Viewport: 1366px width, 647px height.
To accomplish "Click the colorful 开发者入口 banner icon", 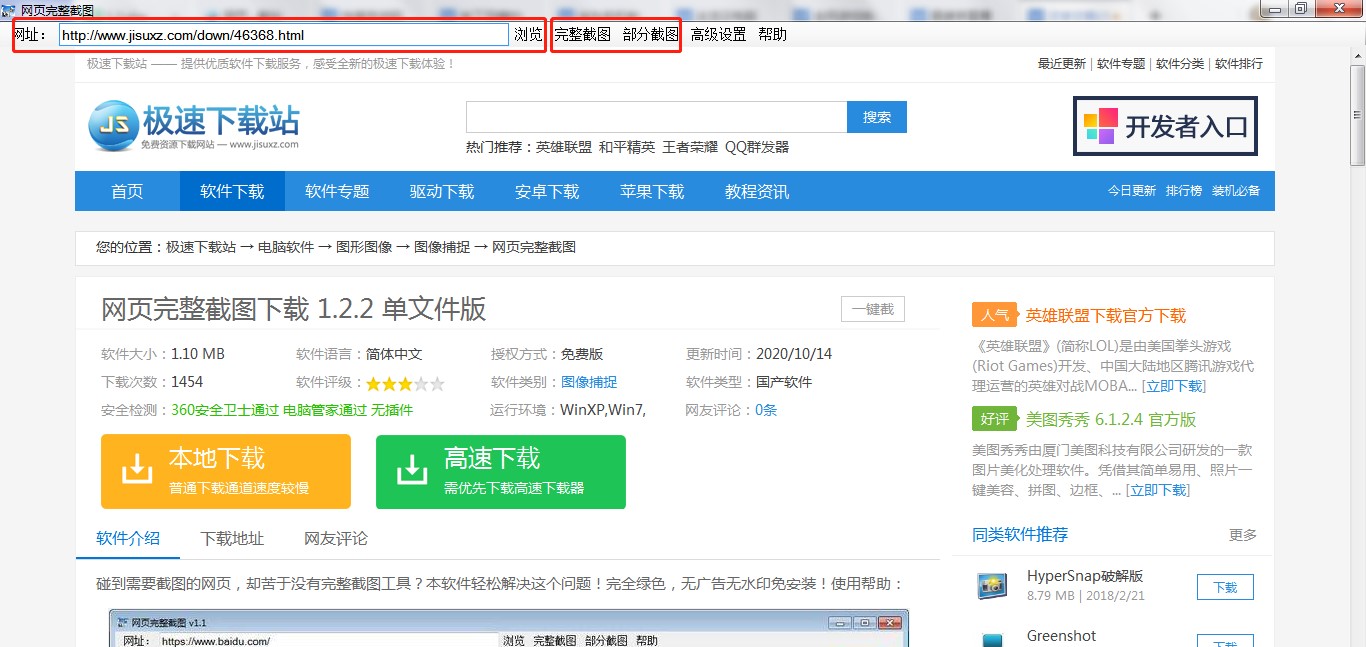I will click(1100, 126).
